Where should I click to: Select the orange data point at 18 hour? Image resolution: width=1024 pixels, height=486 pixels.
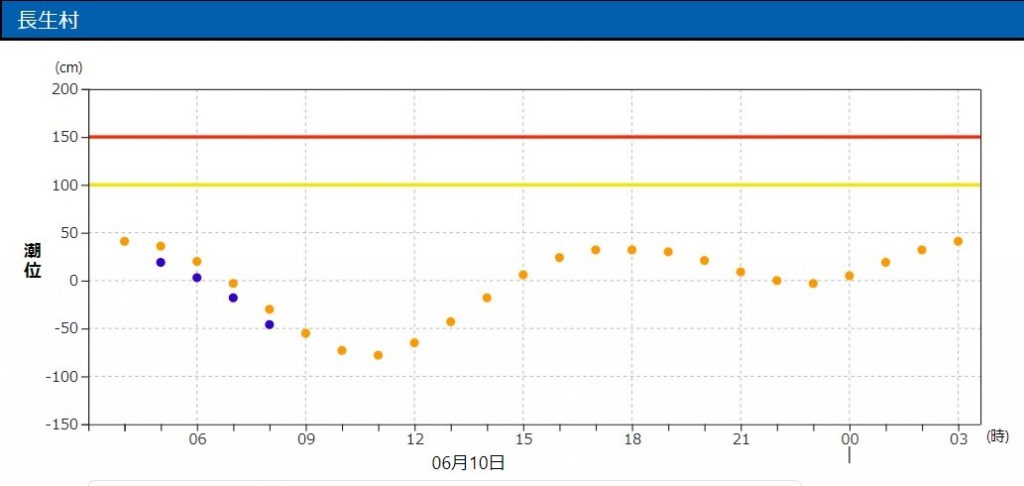coord(632,250)
